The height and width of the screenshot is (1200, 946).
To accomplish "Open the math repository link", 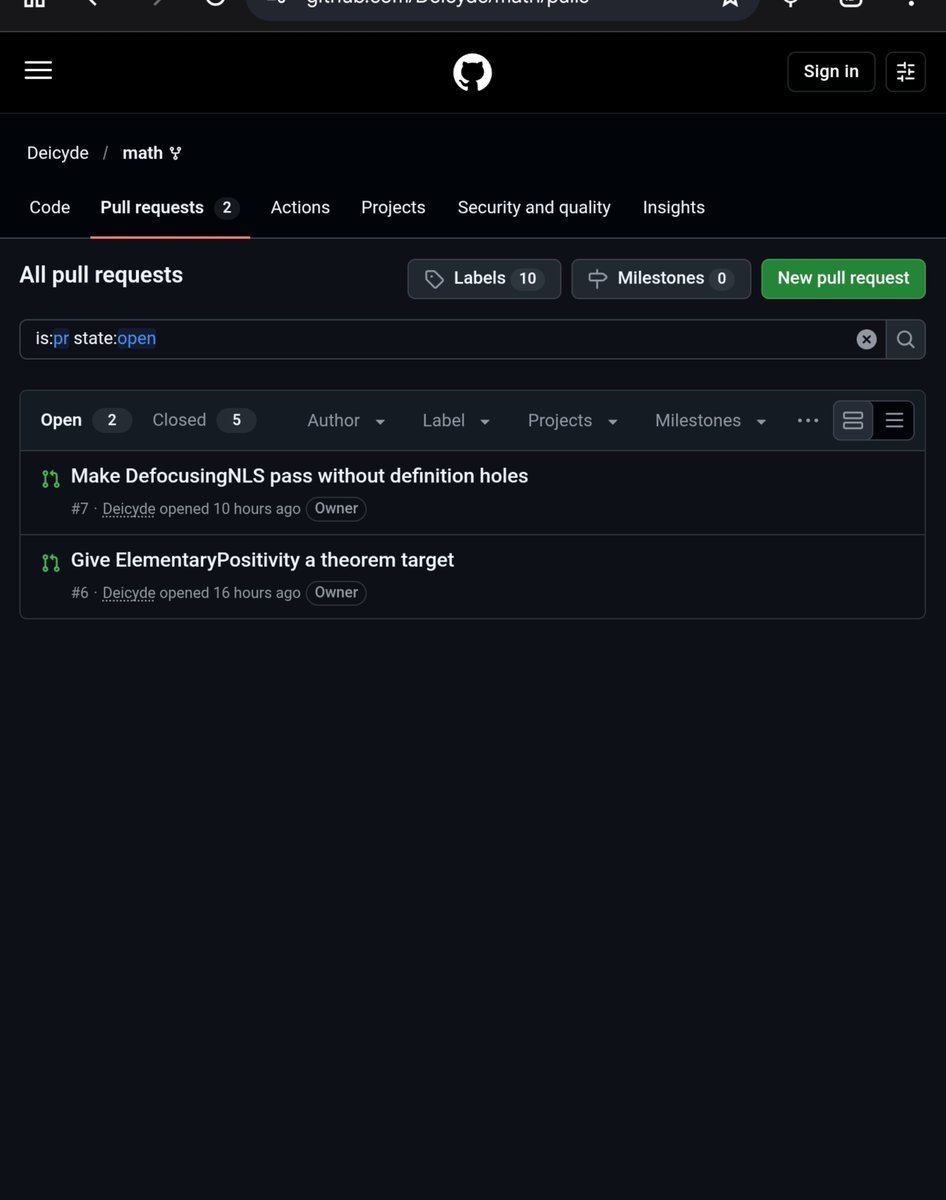I will 142,153.
